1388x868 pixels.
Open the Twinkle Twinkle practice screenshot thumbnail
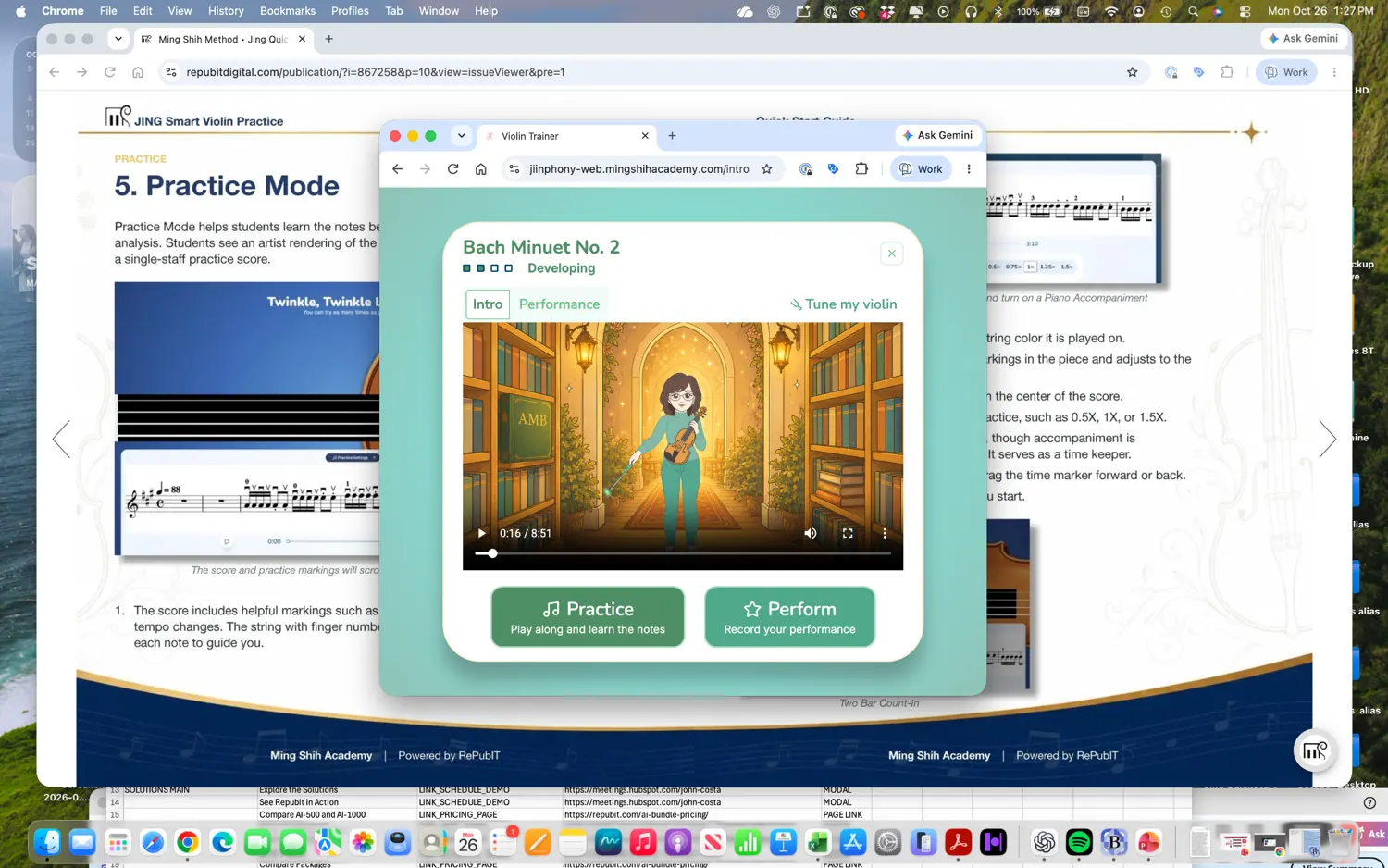click(x=247, y=418)
